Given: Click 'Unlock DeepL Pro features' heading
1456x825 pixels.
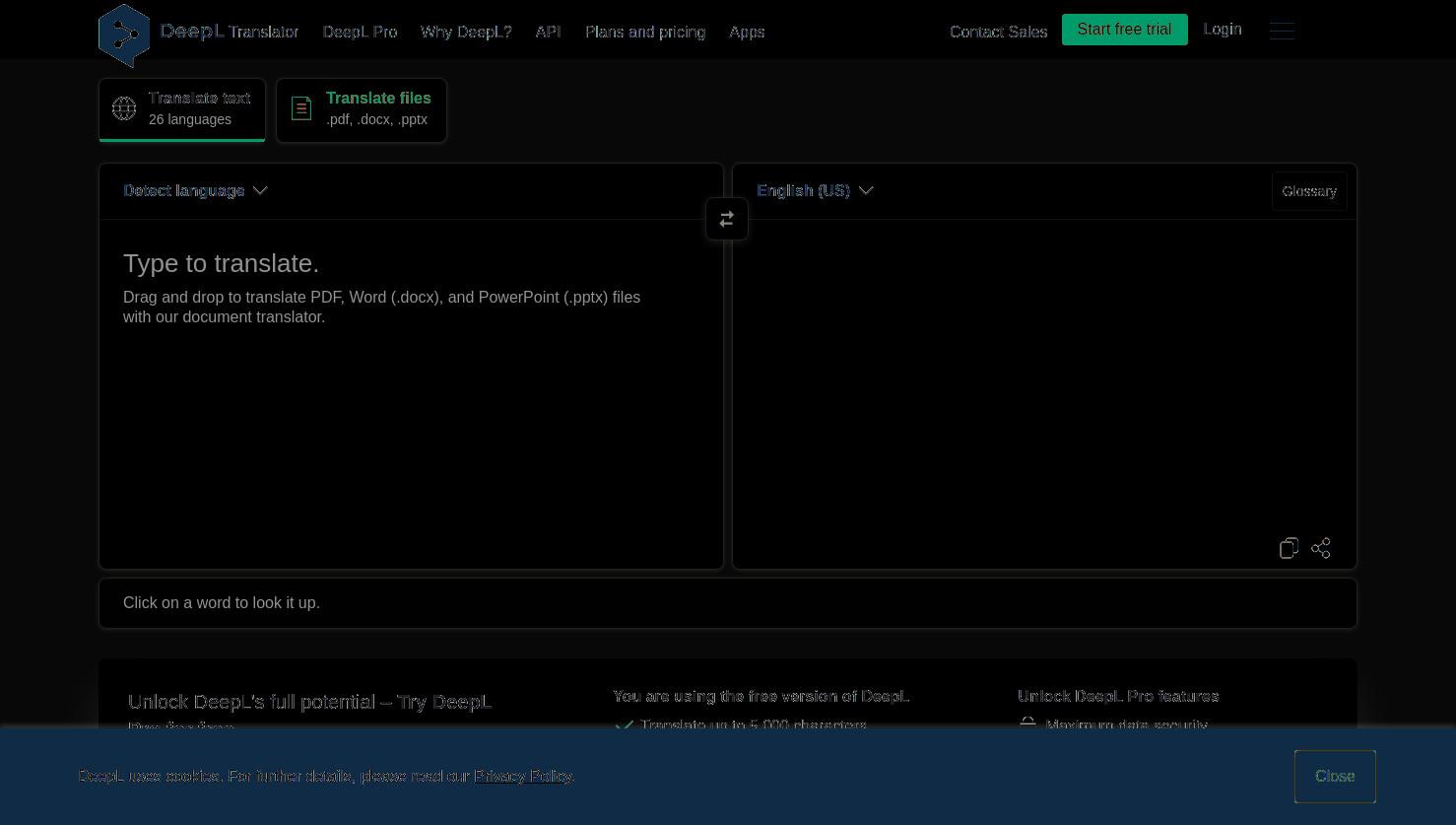Looking at the screenshot, I should point(1118,696).
